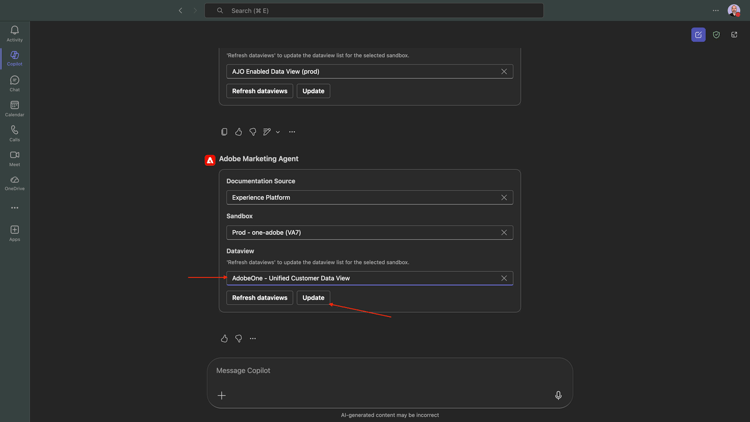Open the Prod - one-adobe (VA7) sandbox dropdown
750x422 pixels.
(370, 233)
